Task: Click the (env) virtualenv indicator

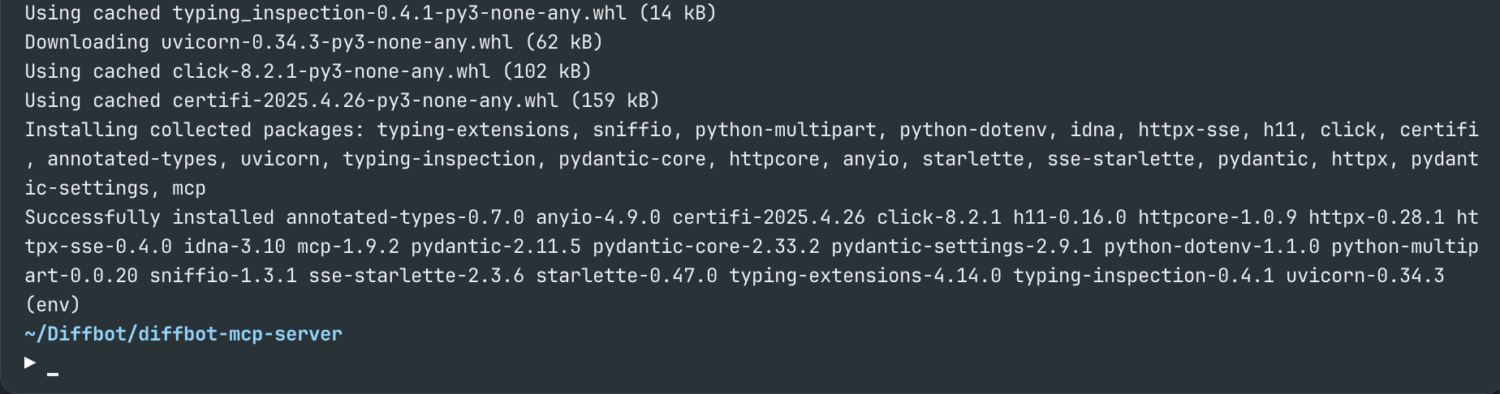Action: [52, 305]
